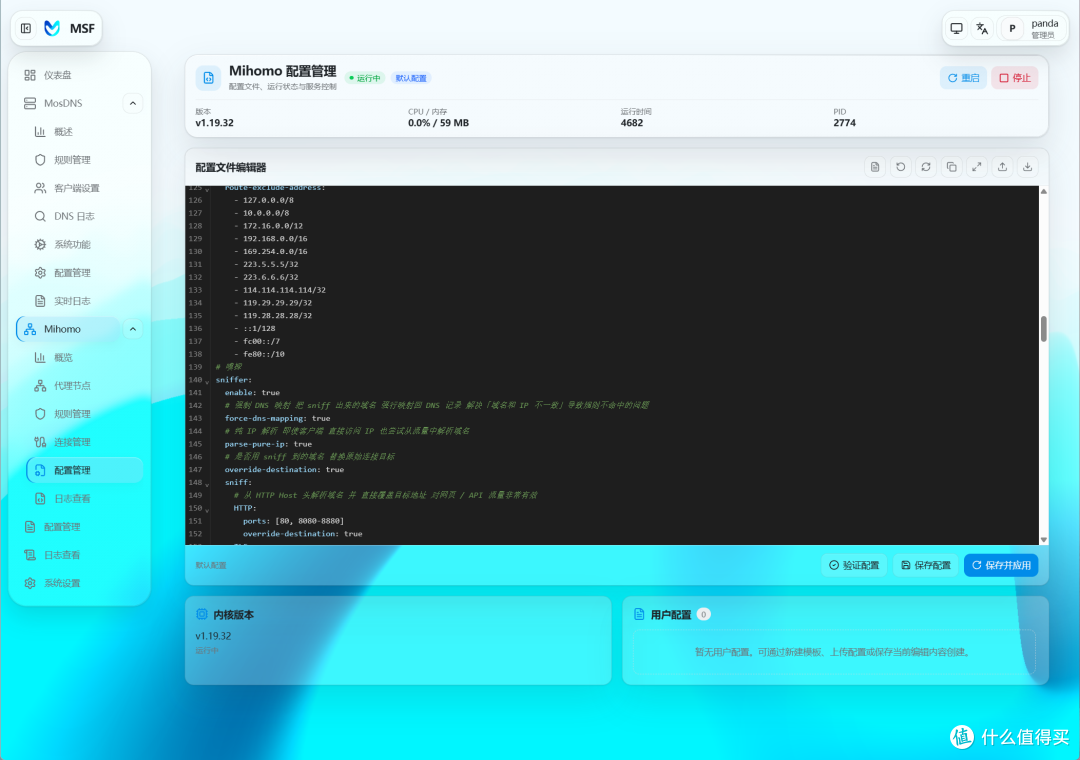This screenshot has height=760, width=1080.
Task: Click the blue 保存并应用 button
Action: (1001, 565)
